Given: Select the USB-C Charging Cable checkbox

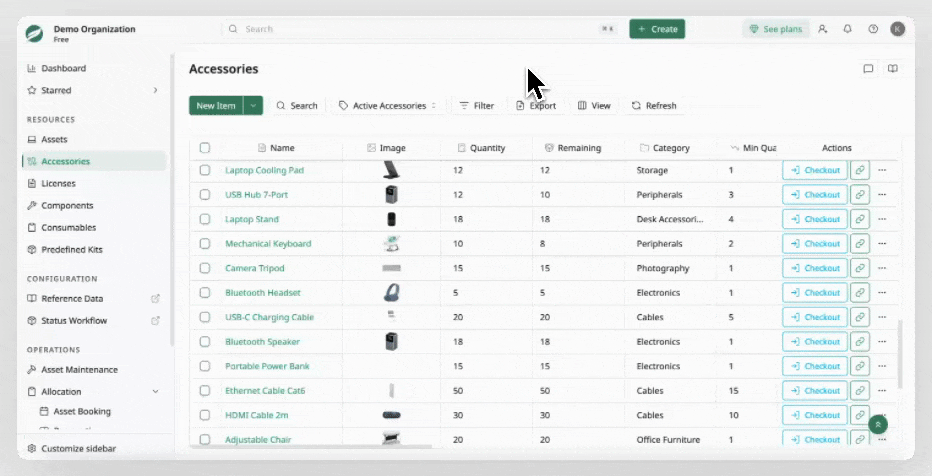Looking at the screenshot, I should 205,317.
